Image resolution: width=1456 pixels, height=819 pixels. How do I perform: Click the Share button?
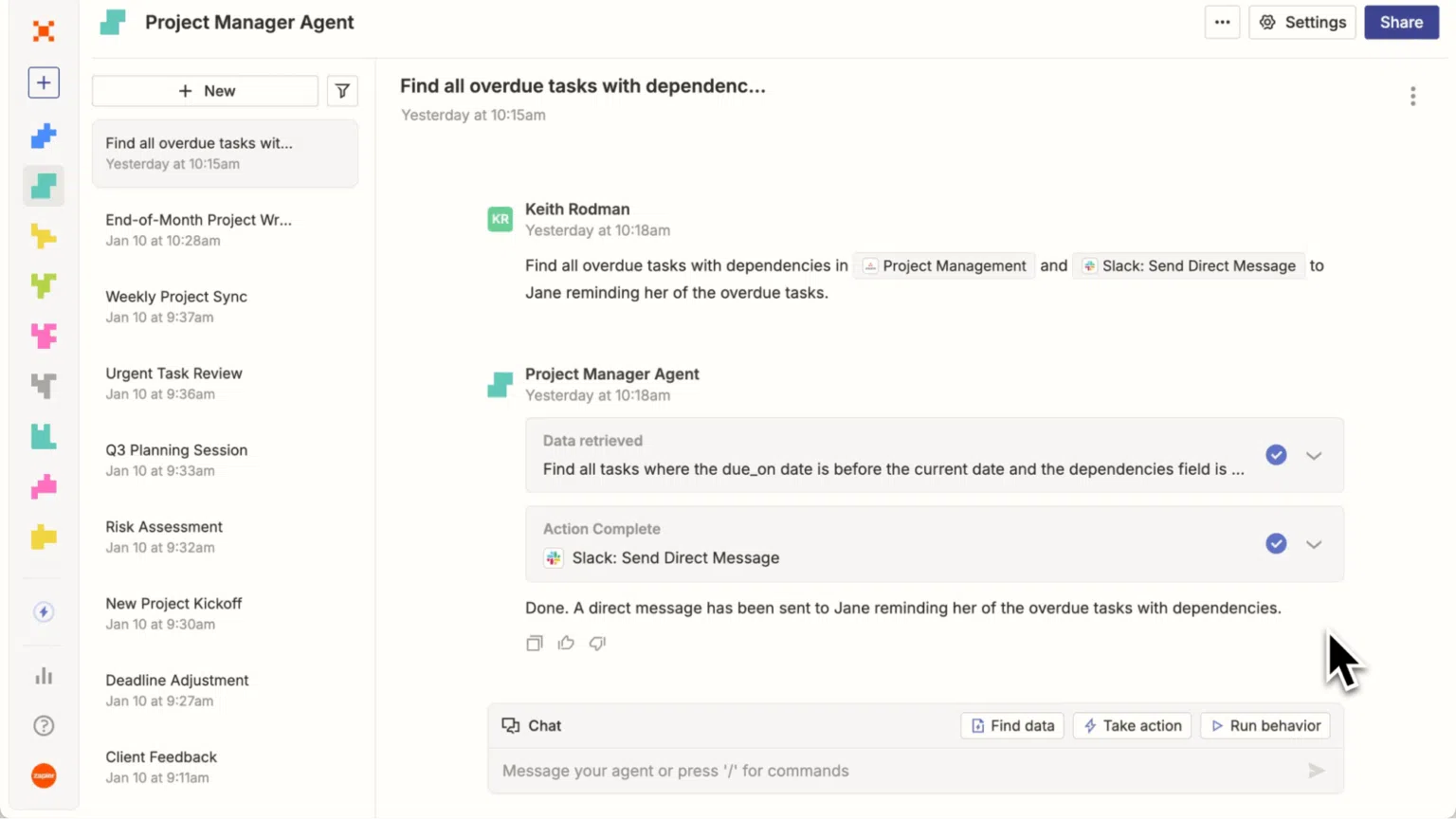coord(1401,22)
